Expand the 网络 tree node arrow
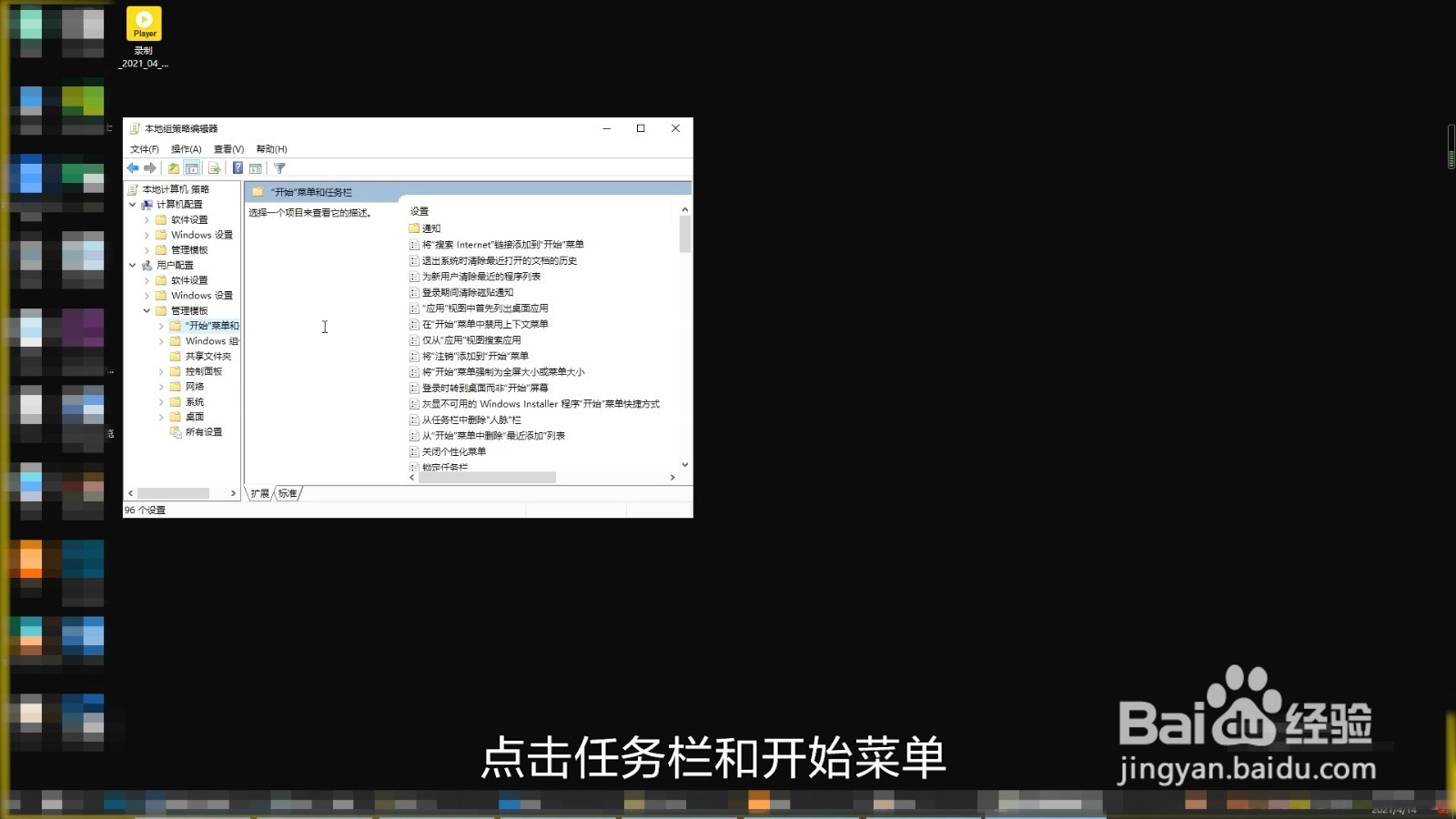 [x=161, y=387]
